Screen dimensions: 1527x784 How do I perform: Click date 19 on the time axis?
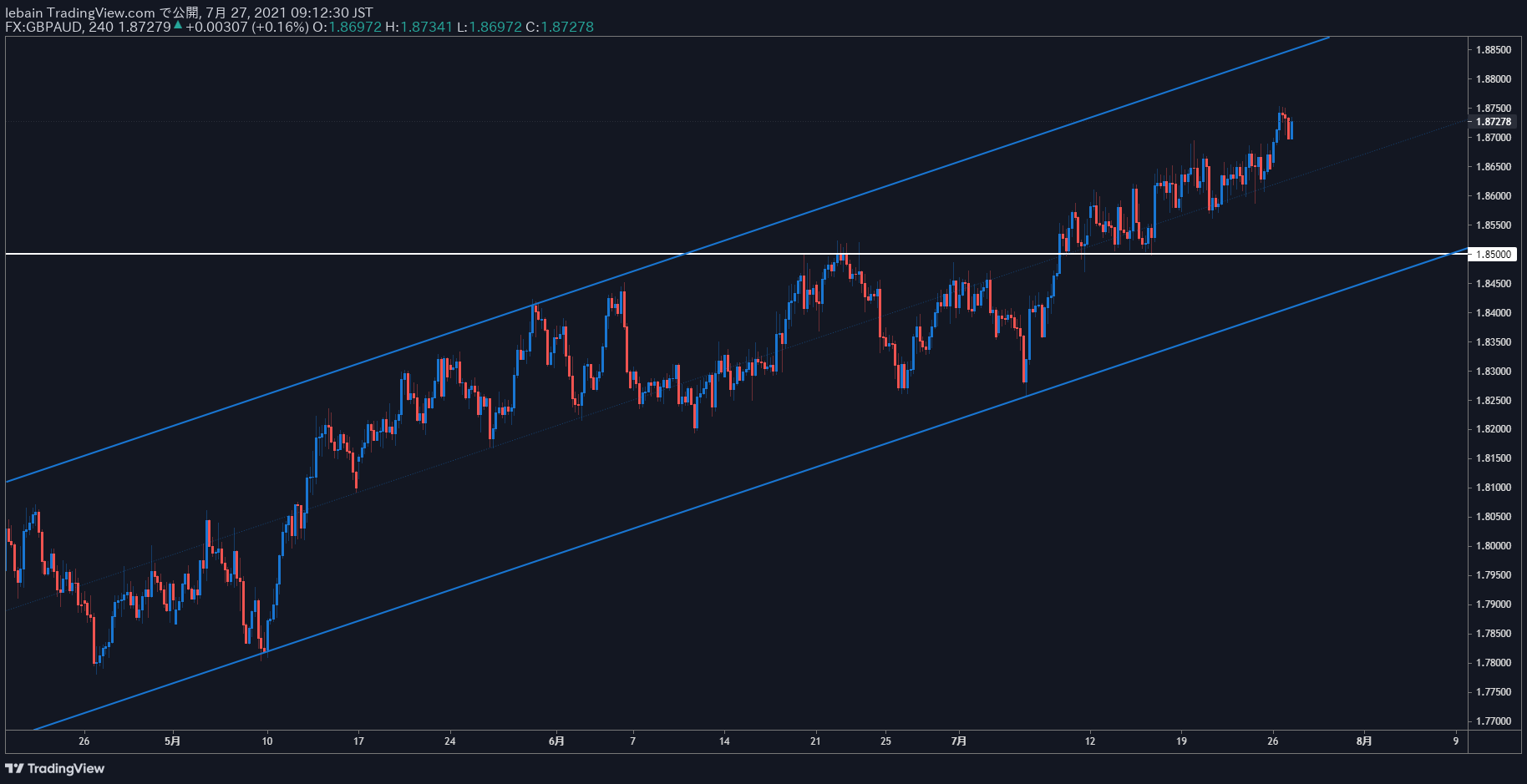point(1181,741)
